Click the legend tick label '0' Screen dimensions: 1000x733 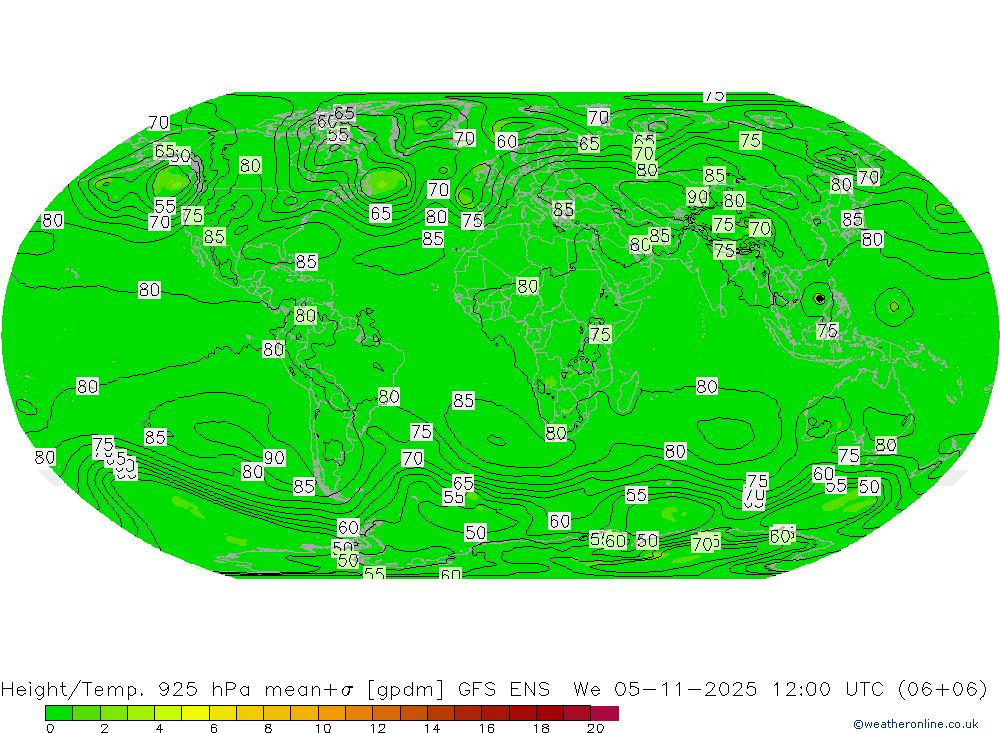pos(50,728)
